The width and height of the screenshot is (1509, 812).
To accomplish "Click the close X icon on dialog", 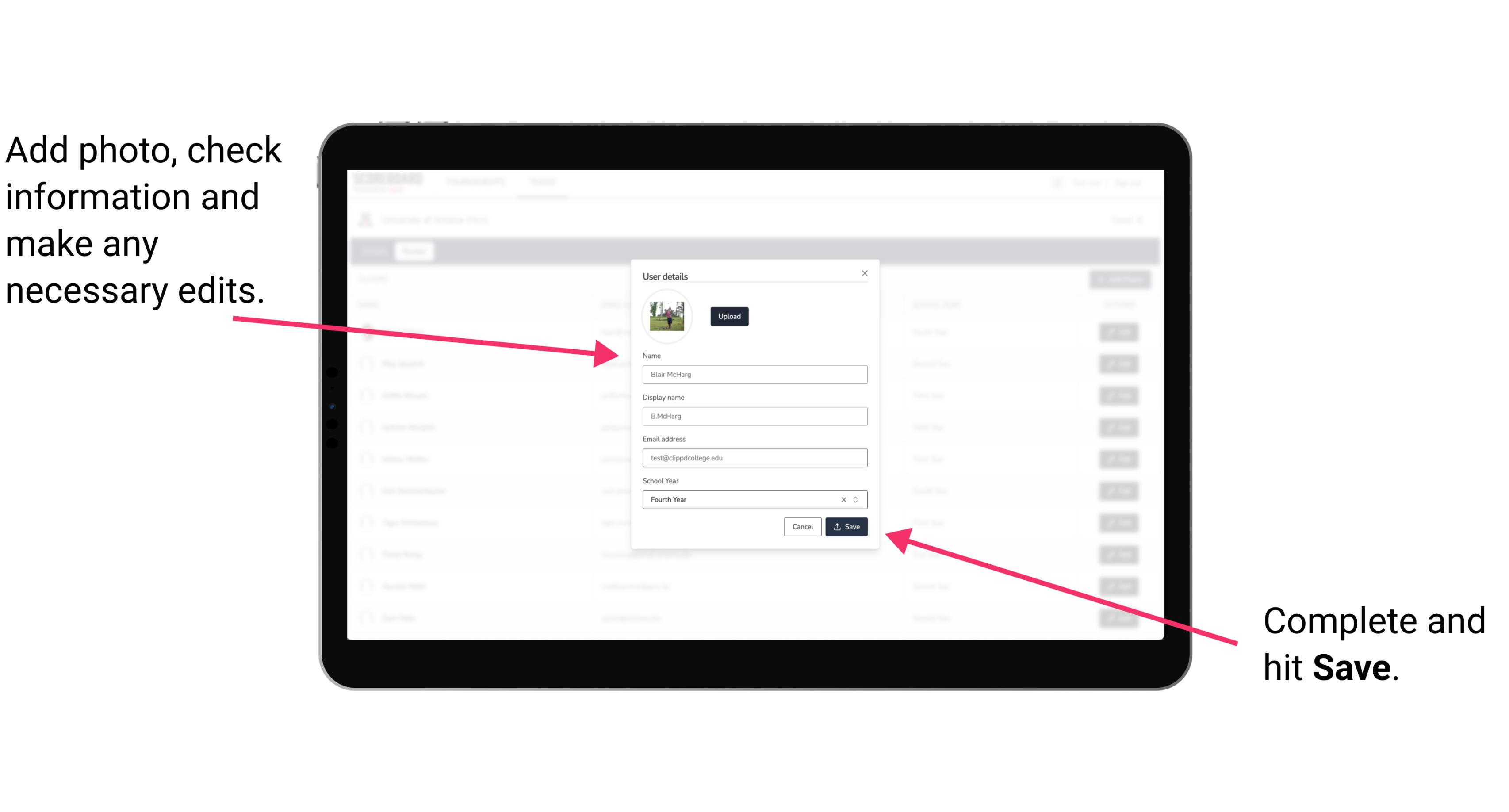I will point(865,273).
